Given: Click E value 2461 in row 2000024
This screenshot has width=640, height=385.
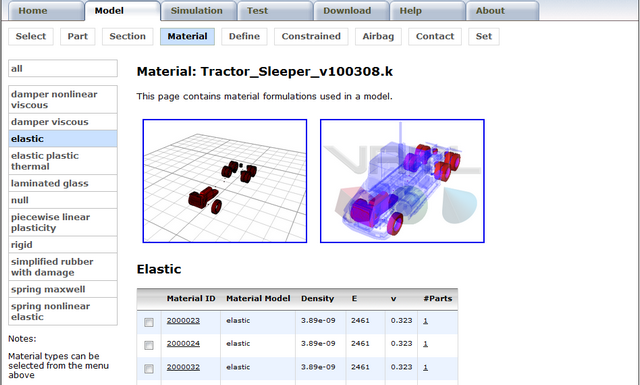Looking at the screenshot, I should point(360,344).
